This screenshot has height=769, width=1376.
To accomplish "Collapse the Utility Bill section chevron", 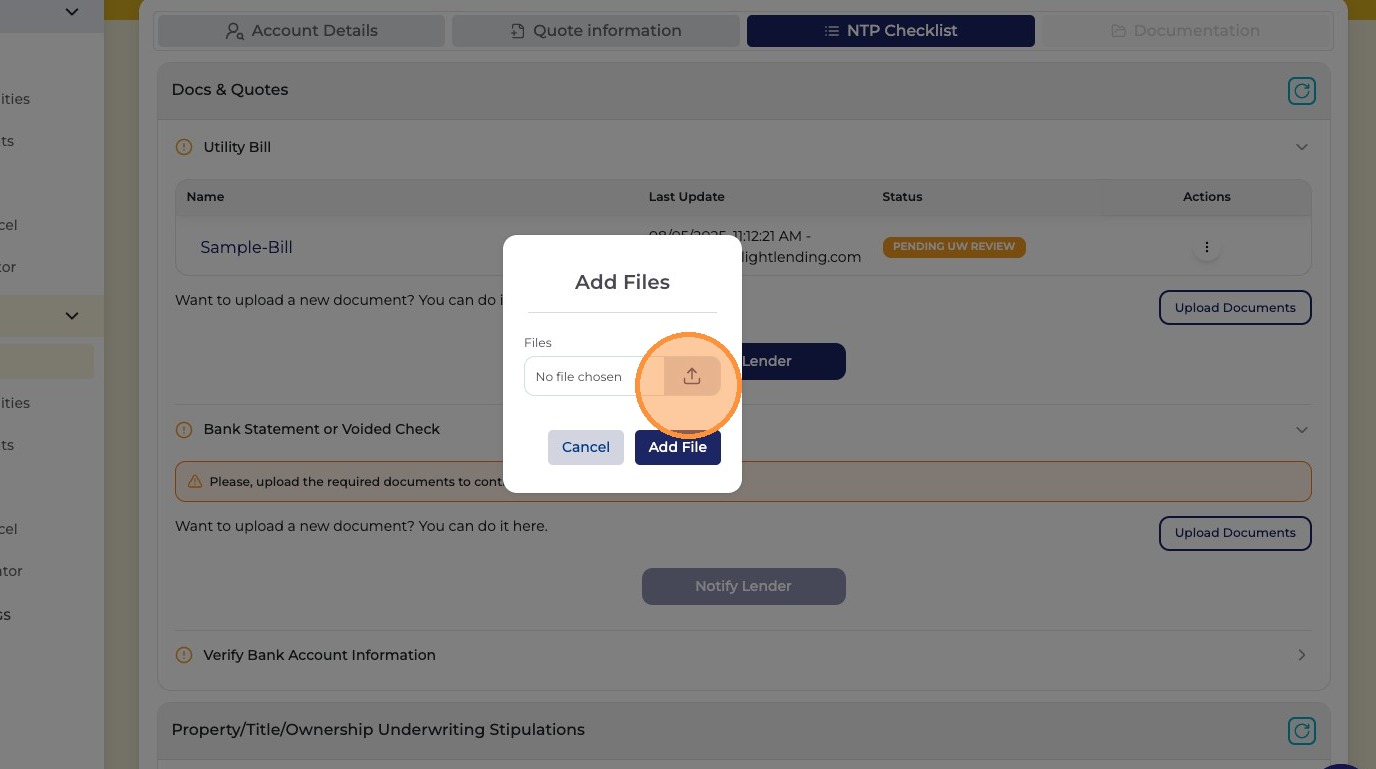I will [x=1301, y=147].
